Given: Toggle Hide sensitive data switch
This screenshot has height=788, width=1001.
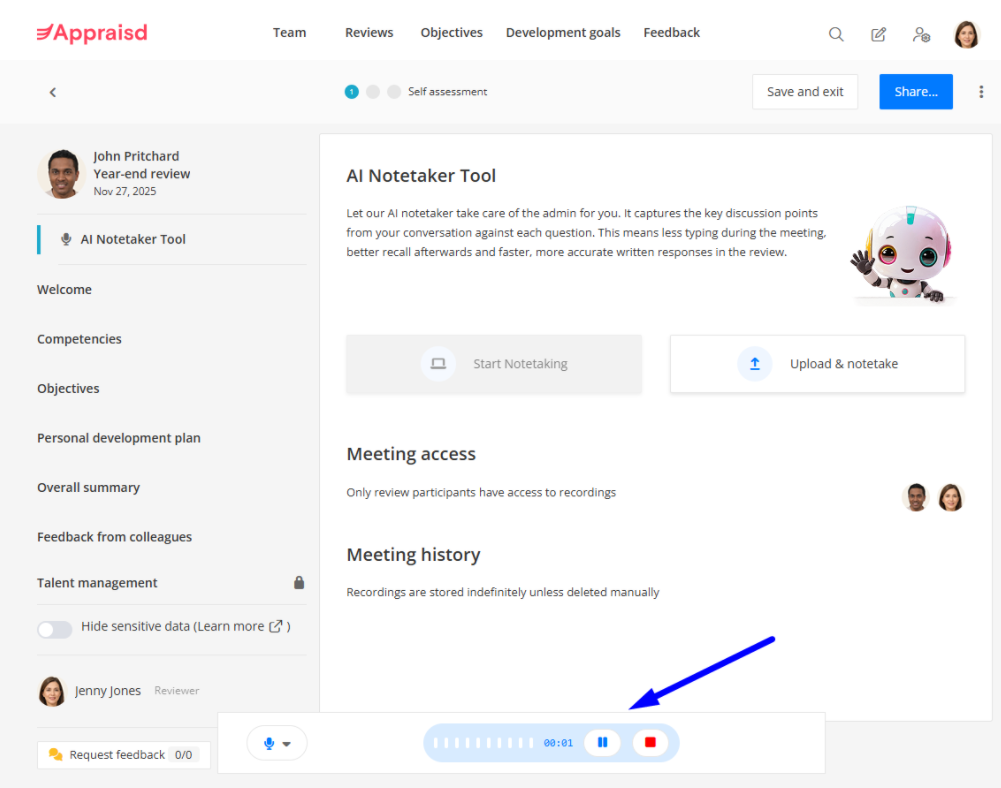Looking at the screenshot, I should pyautogui.click(x=55, y=629).
